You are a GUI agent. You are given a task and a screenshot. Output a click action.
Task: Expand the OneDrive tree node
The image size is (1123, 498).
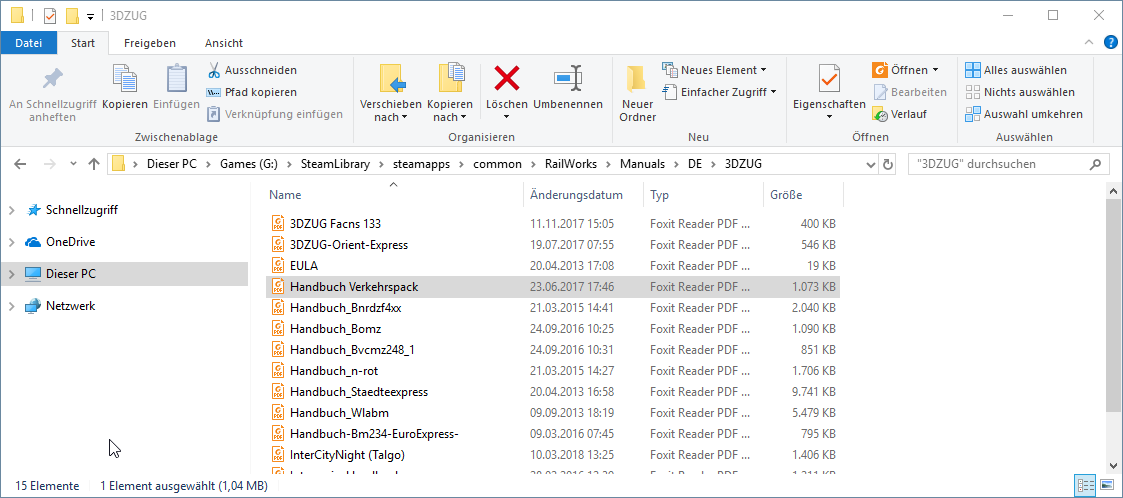pyautogui.click(x=11, y=242)
